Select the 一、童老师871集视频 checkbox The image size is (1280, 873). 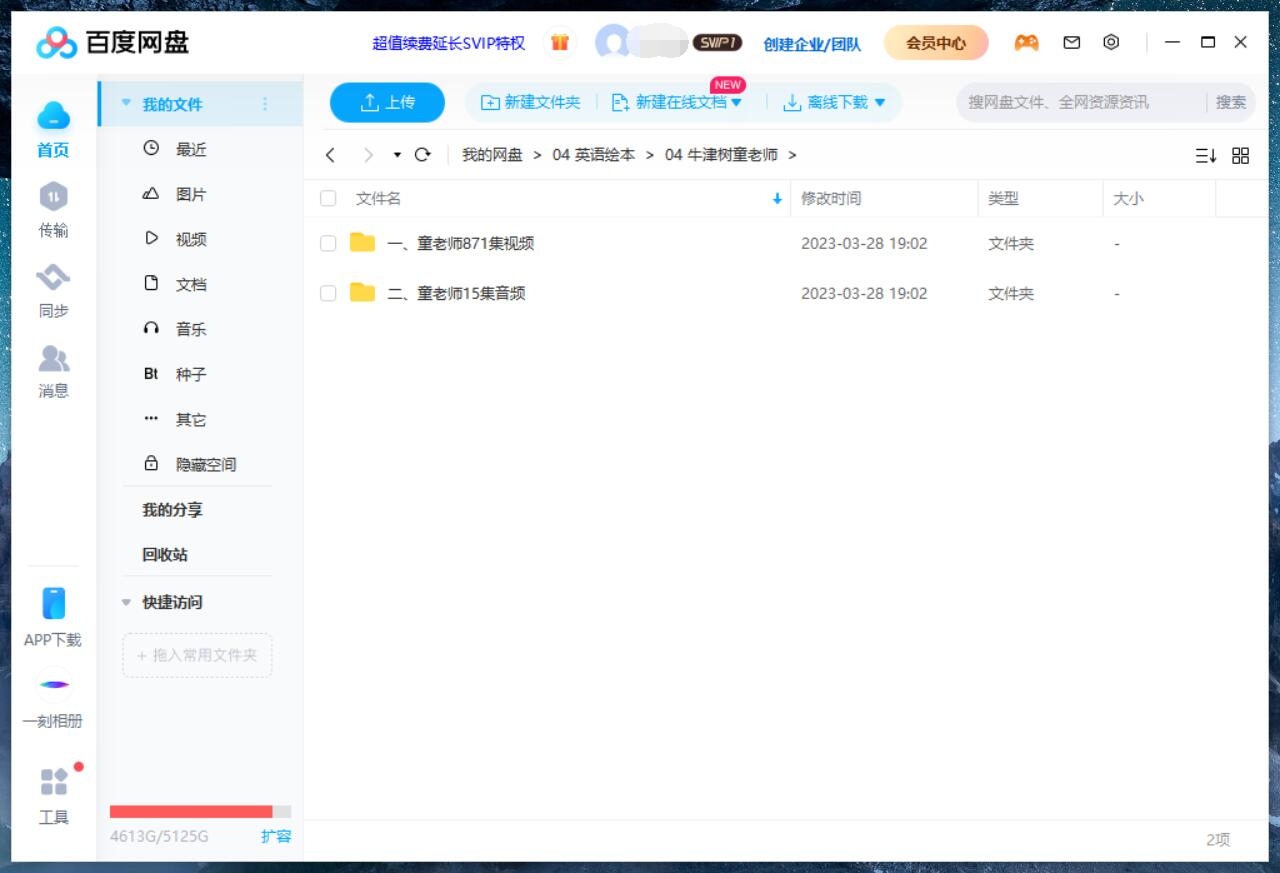(328, 242)
